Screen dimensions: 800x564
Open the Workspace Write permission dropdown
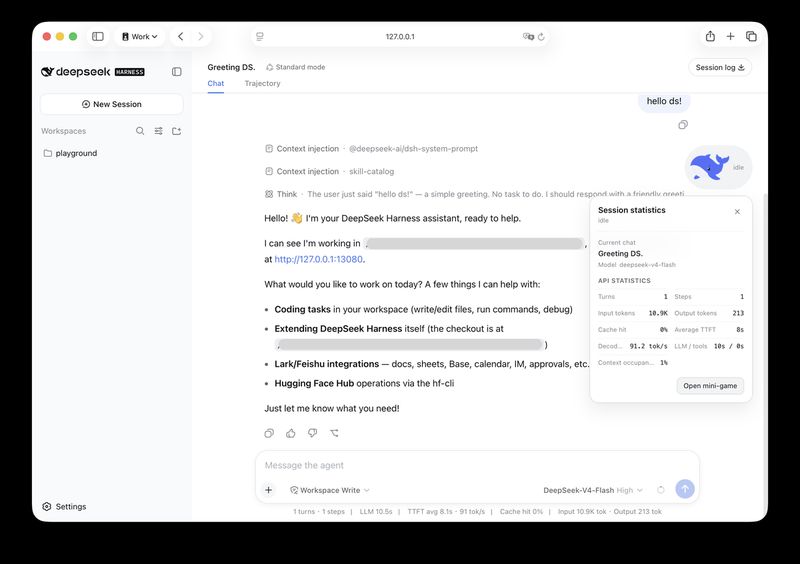(x=330, y=490)
